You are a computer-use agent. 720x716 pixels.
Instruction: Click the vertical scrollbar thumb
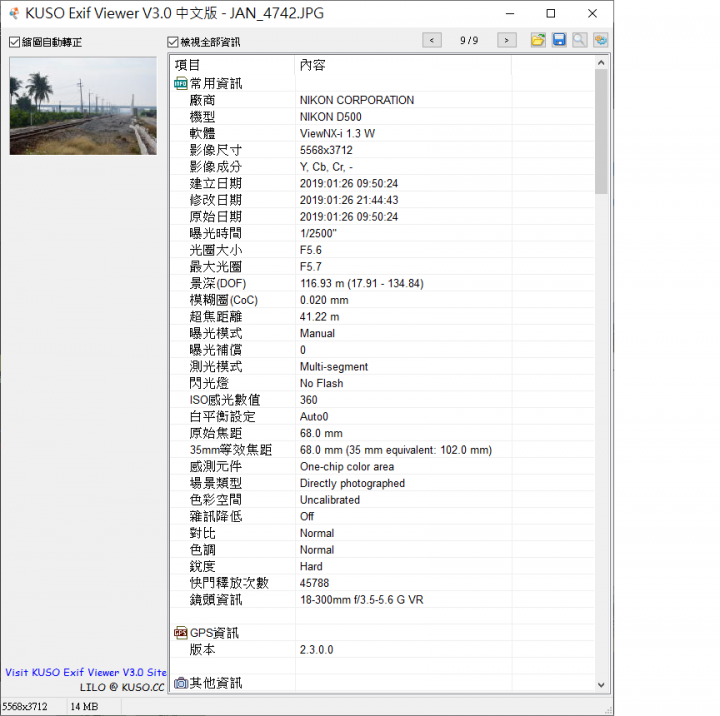click(601, 131)
